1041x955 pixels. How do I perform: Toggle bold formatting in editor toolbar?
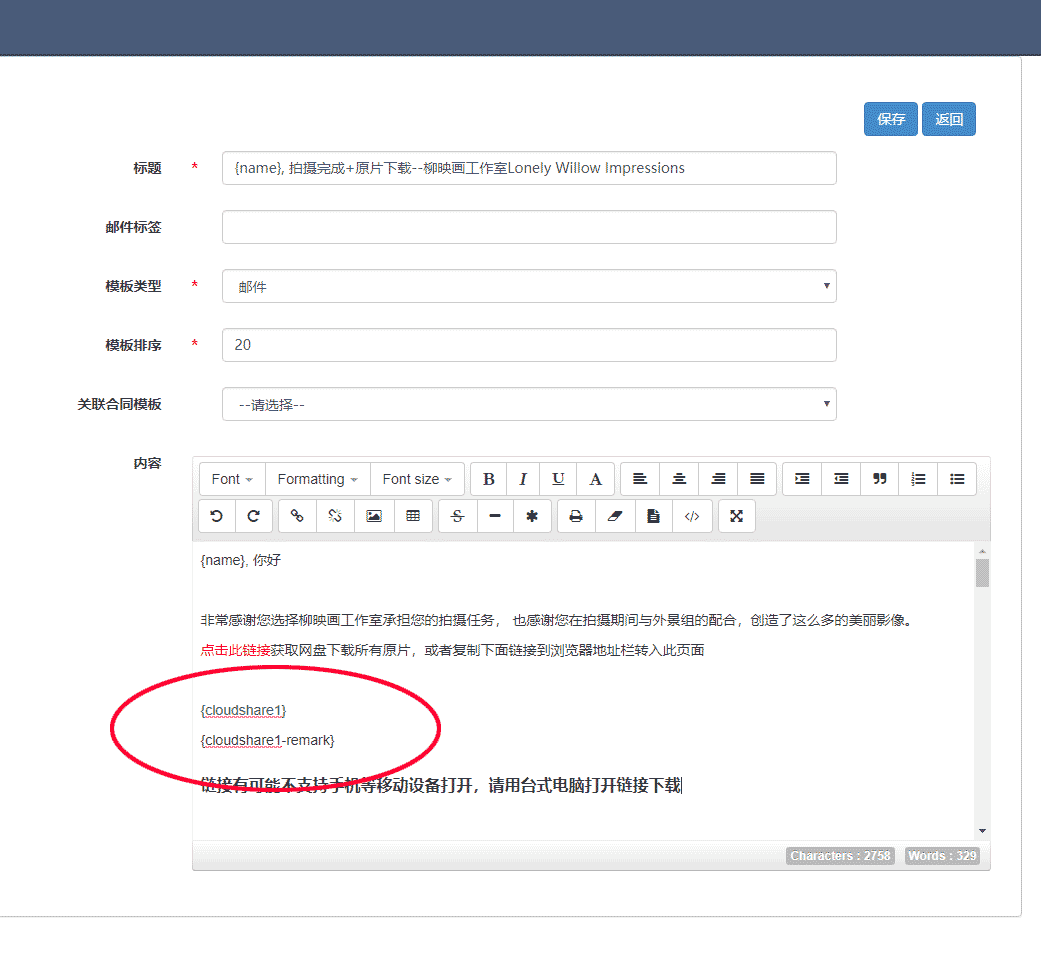(488, 479)
